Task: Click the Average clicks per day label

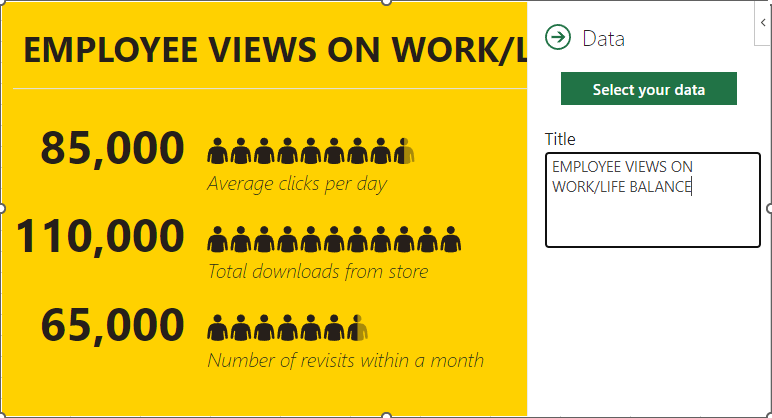Action: (296, 184)
